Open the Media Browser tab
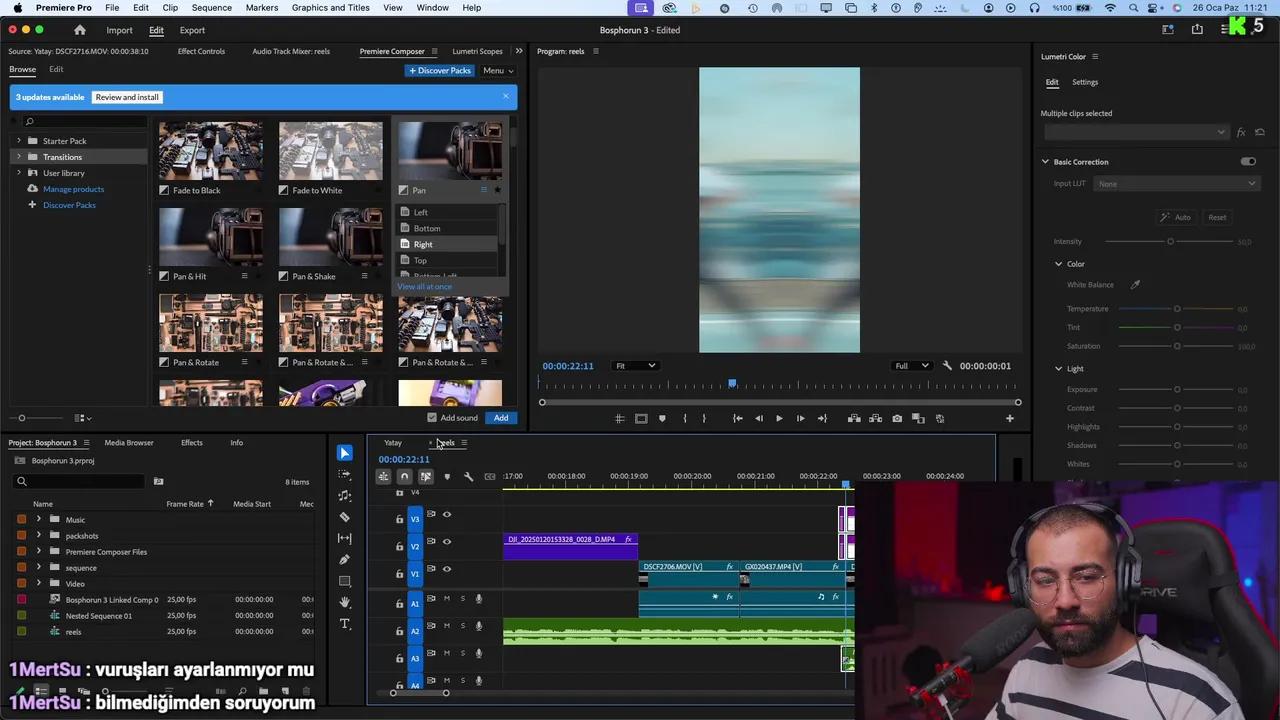The width and height of the screenshot is (1280, 720). pyautogui.click(x=129, y=443)
